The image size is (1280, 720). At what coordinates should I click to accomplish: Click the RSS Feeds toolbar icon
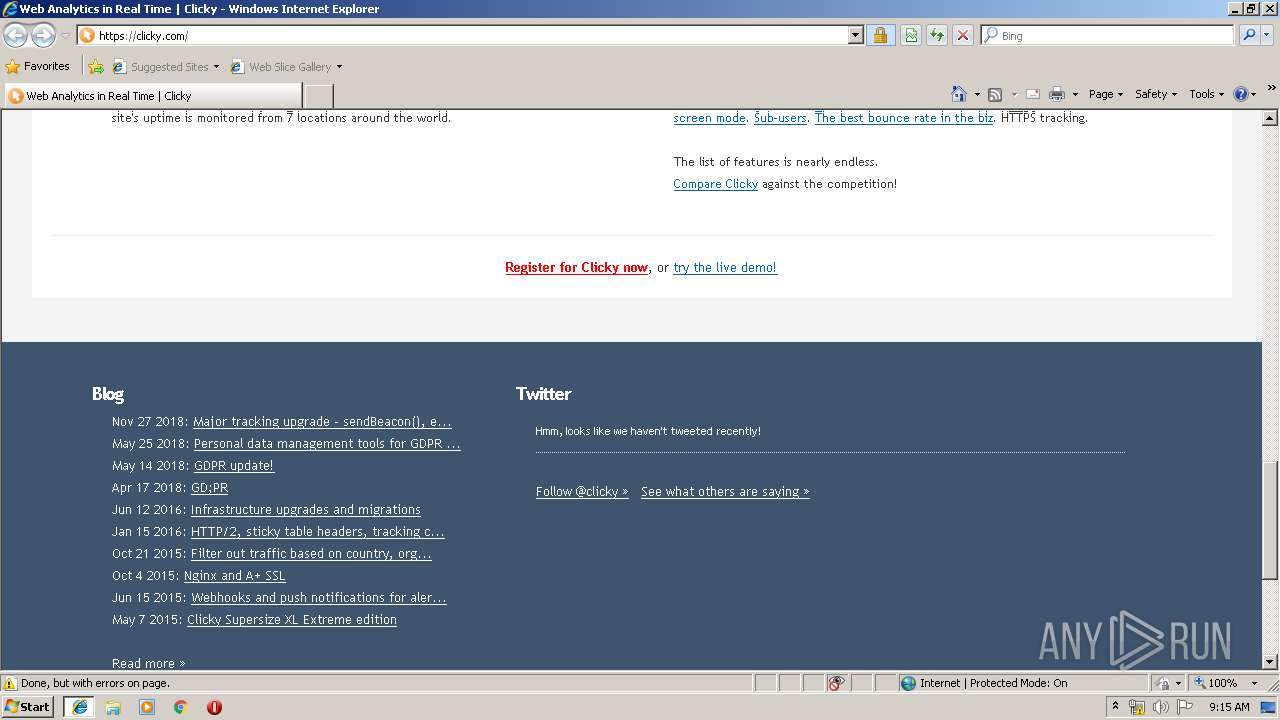[x=995, y=94]
